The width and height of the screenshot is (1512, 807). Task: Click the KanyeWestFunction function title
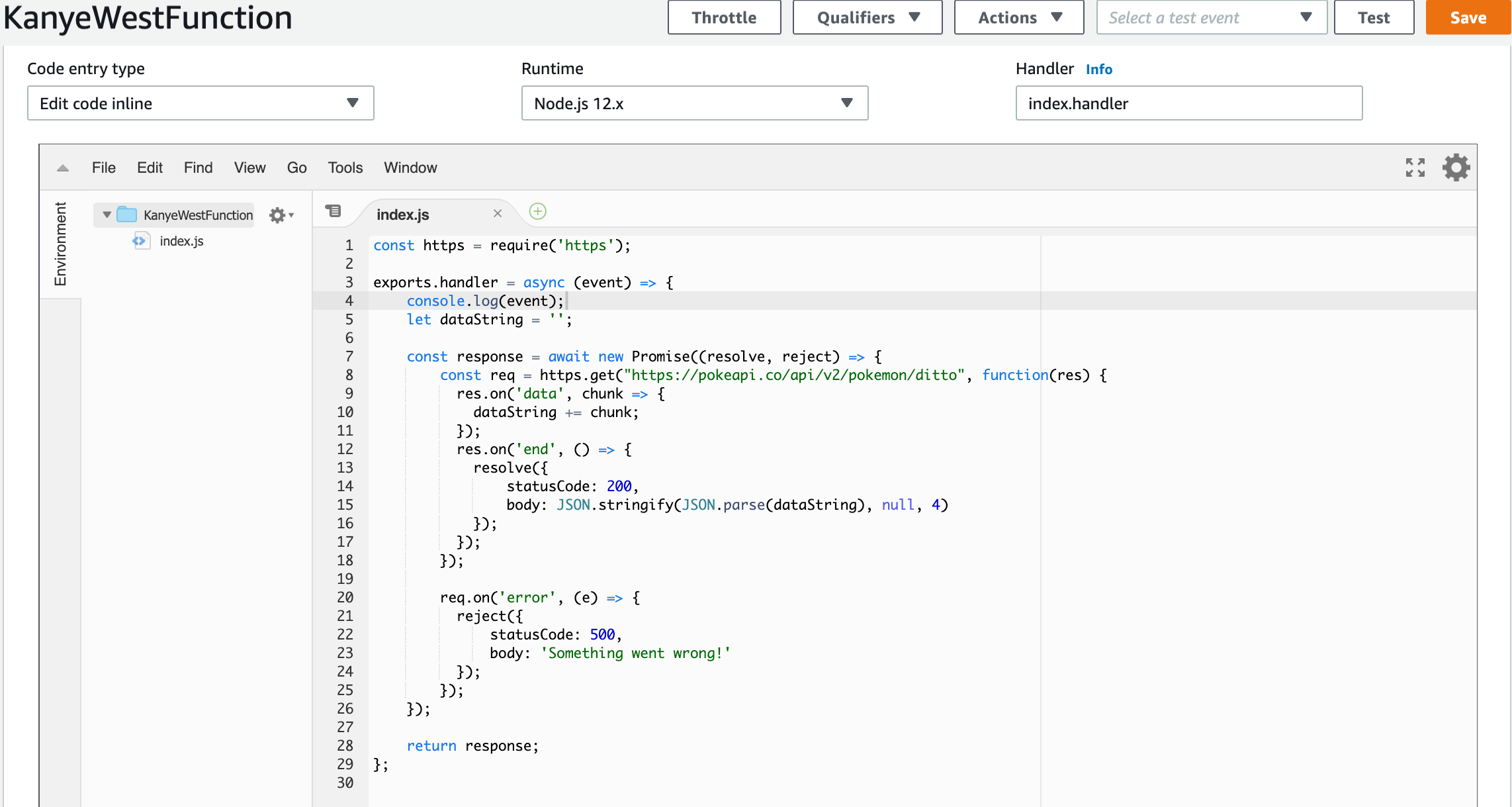[x=148, y=17]
